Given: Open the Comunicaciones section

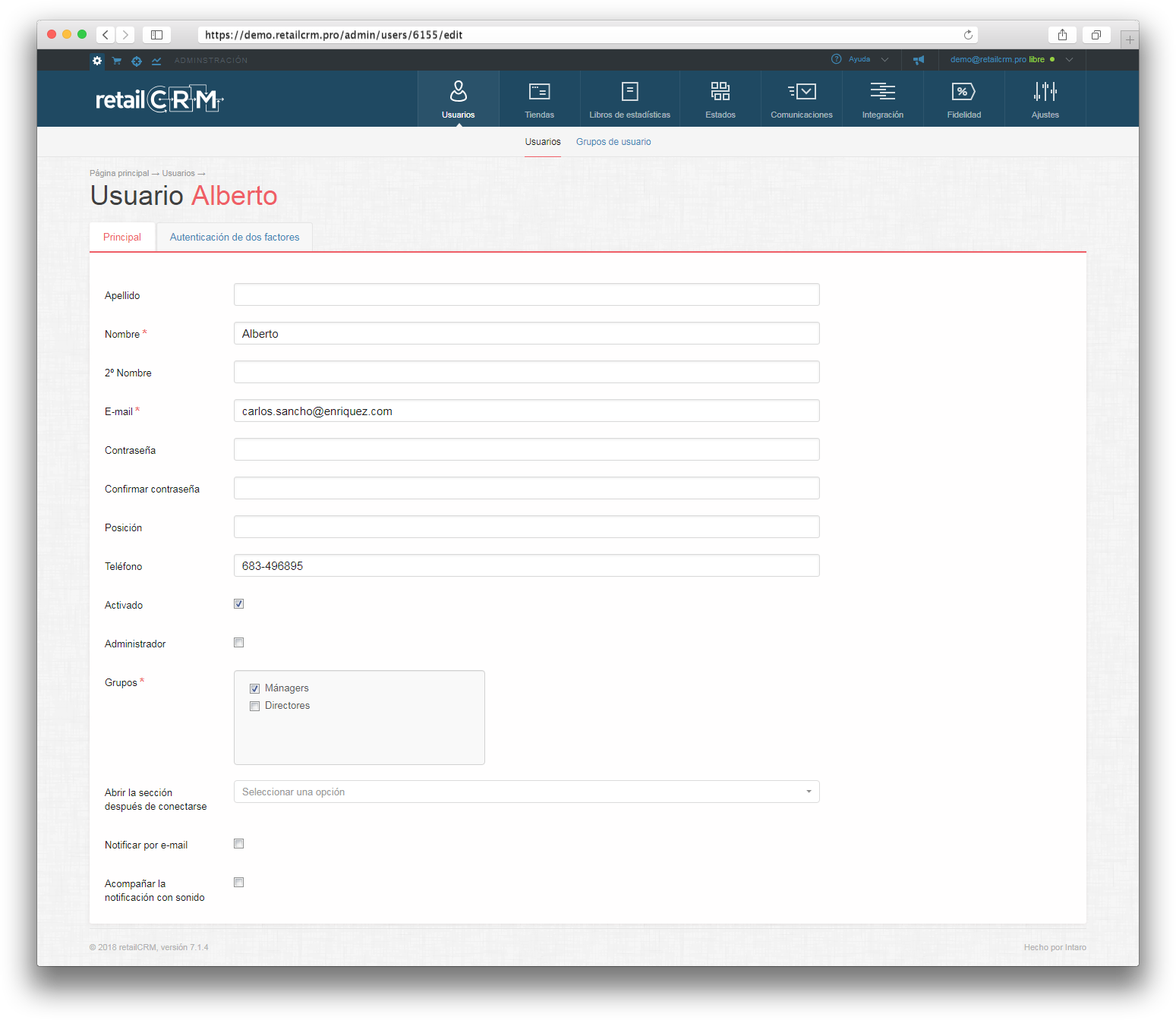Looking at the screenshot, I should 802,99.
